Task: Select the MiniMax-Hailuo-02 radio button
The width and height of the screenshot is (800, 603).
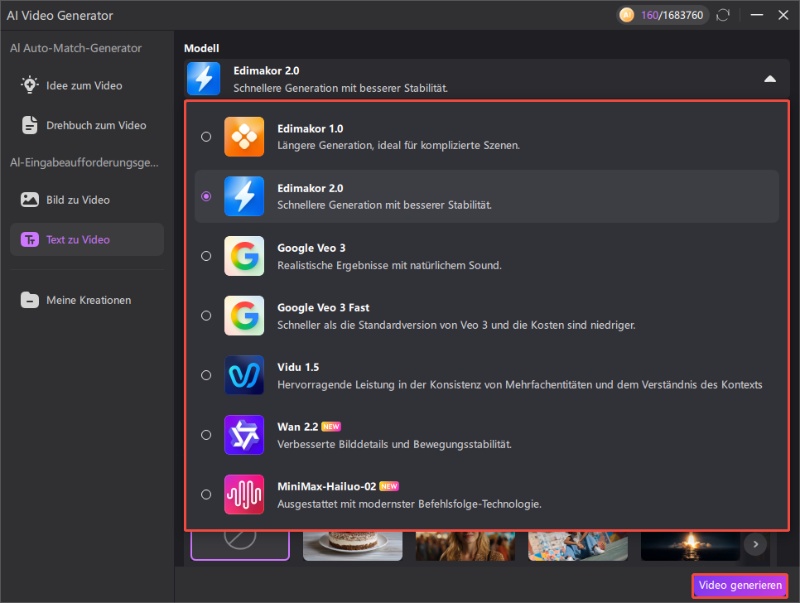Action: click(x=206, y=494)
